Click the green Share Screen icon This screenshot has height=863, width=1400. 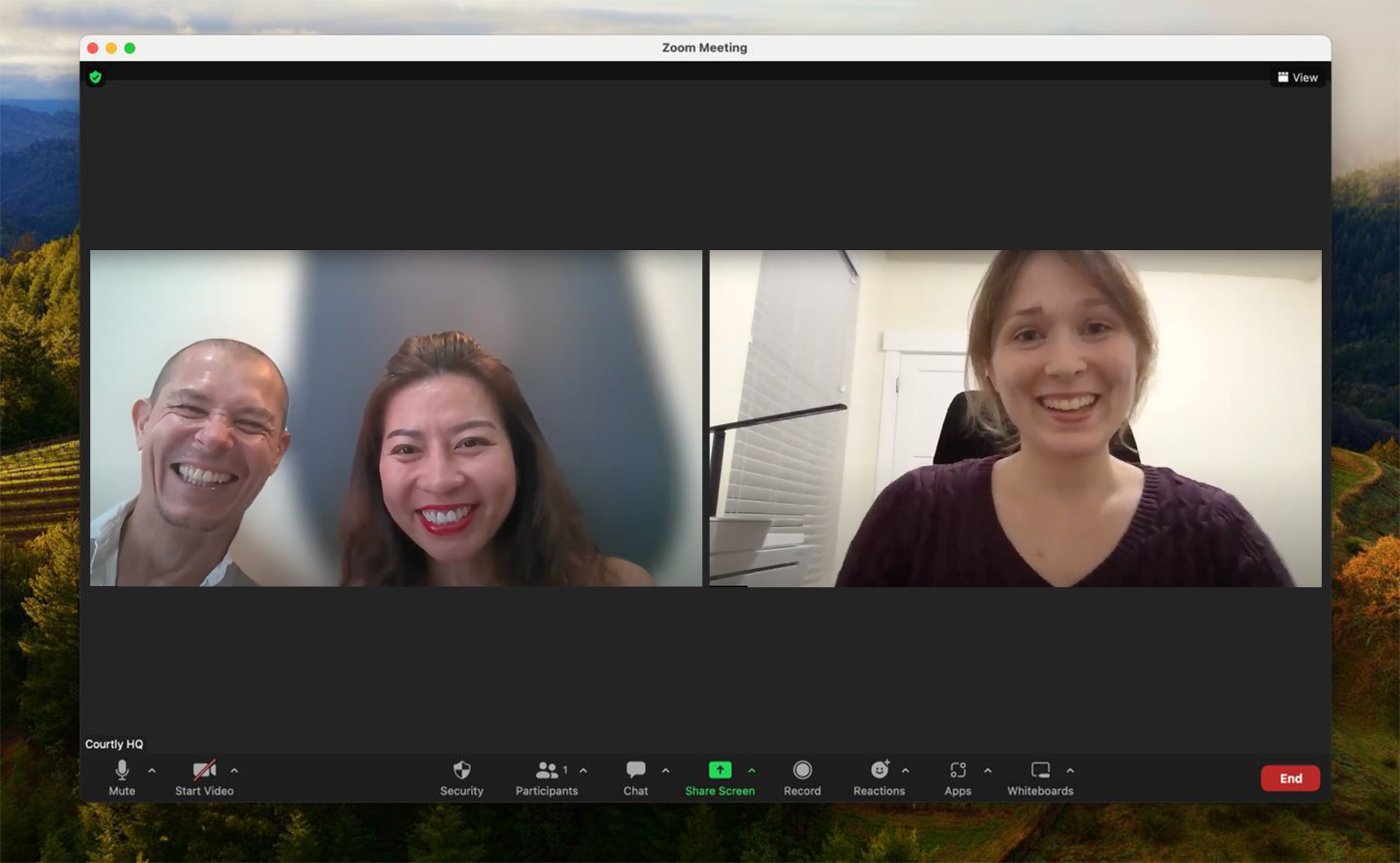coord(720,770)
